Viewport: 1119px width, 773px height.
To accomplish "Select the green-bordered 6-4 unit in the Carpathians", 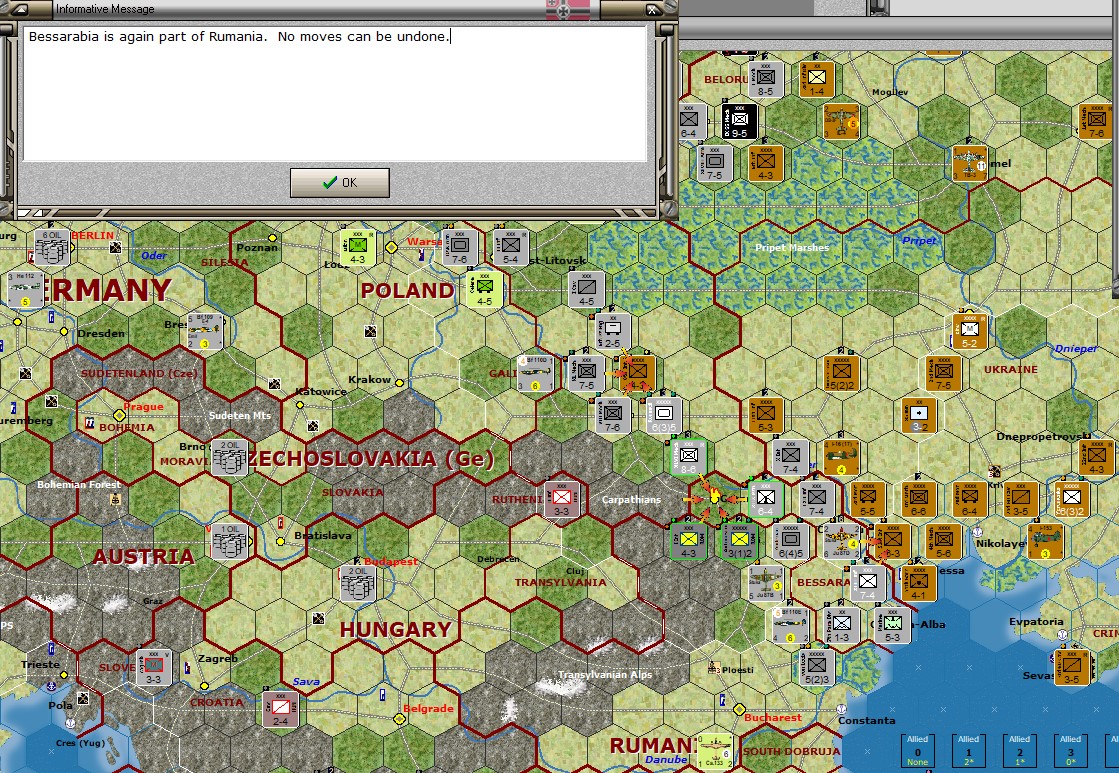I will 766,500.
